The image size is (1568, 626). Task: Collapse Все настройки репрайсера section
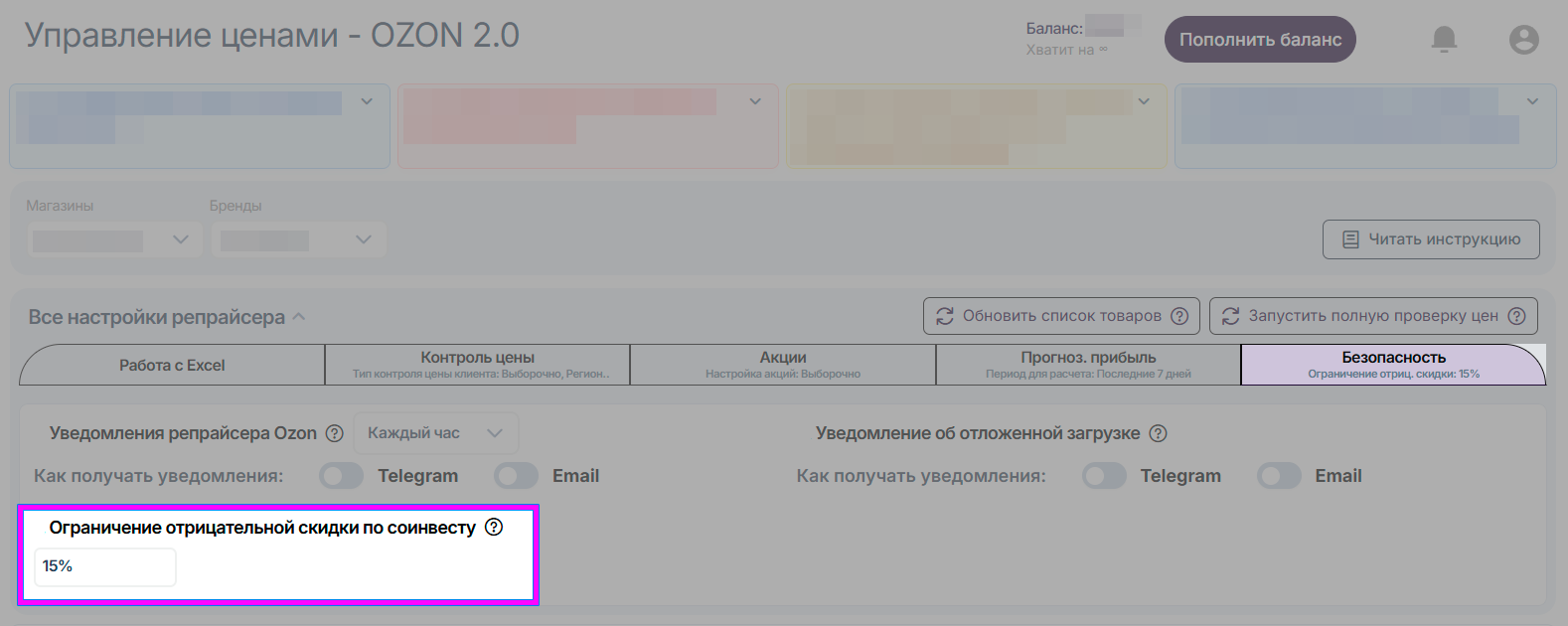pos(167,317)
